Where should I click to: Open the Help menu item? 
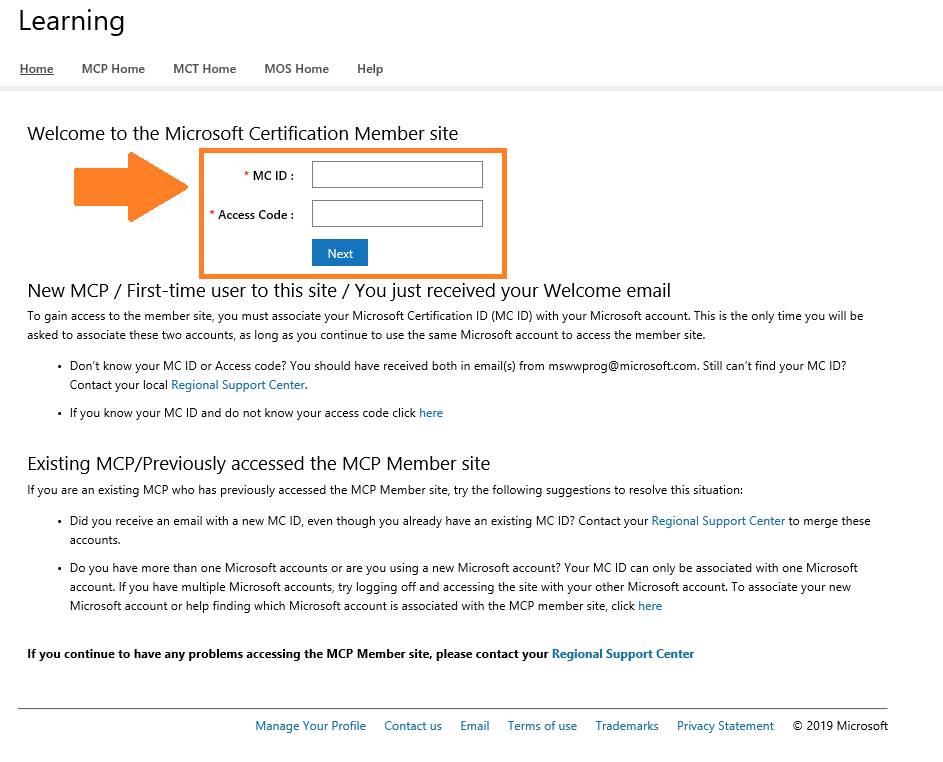tap(370, 69)
